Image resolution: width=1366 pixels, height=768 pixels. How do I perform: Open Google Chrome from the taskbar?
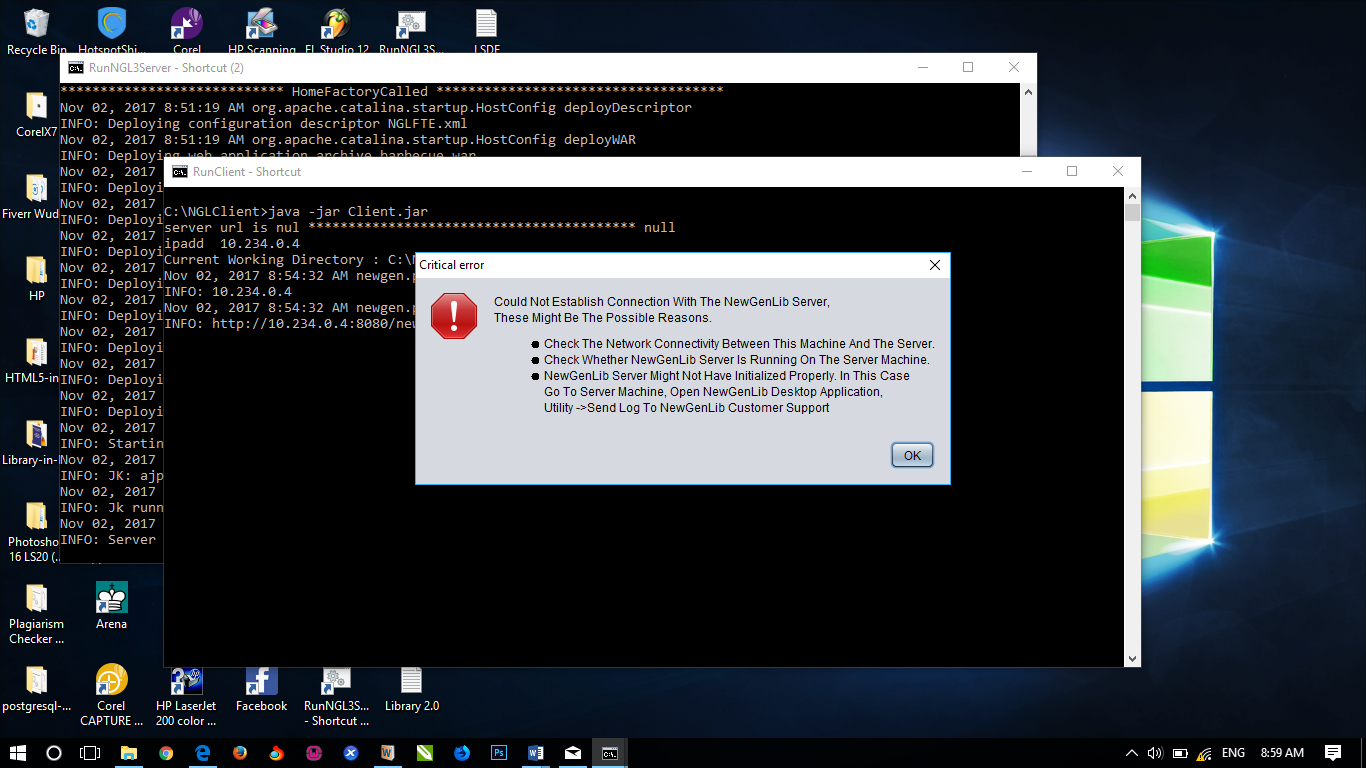pyautogui.click(x=166, y=753)
